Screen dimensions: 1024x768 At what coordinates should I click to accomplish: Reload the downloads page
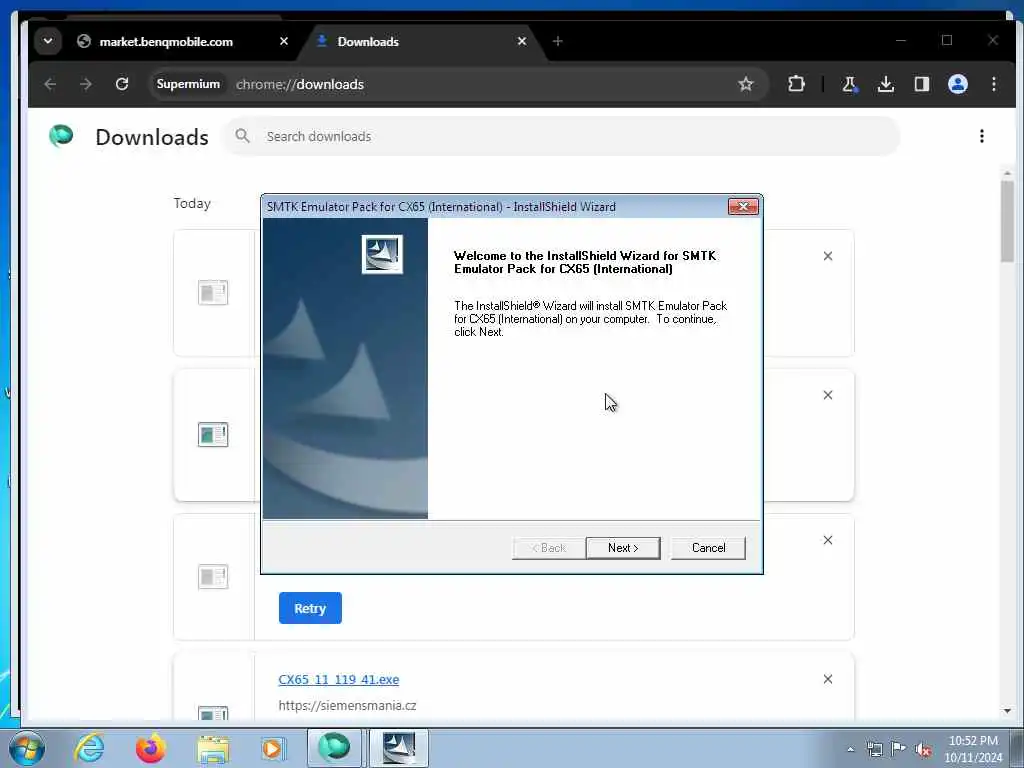coord(121,84)
